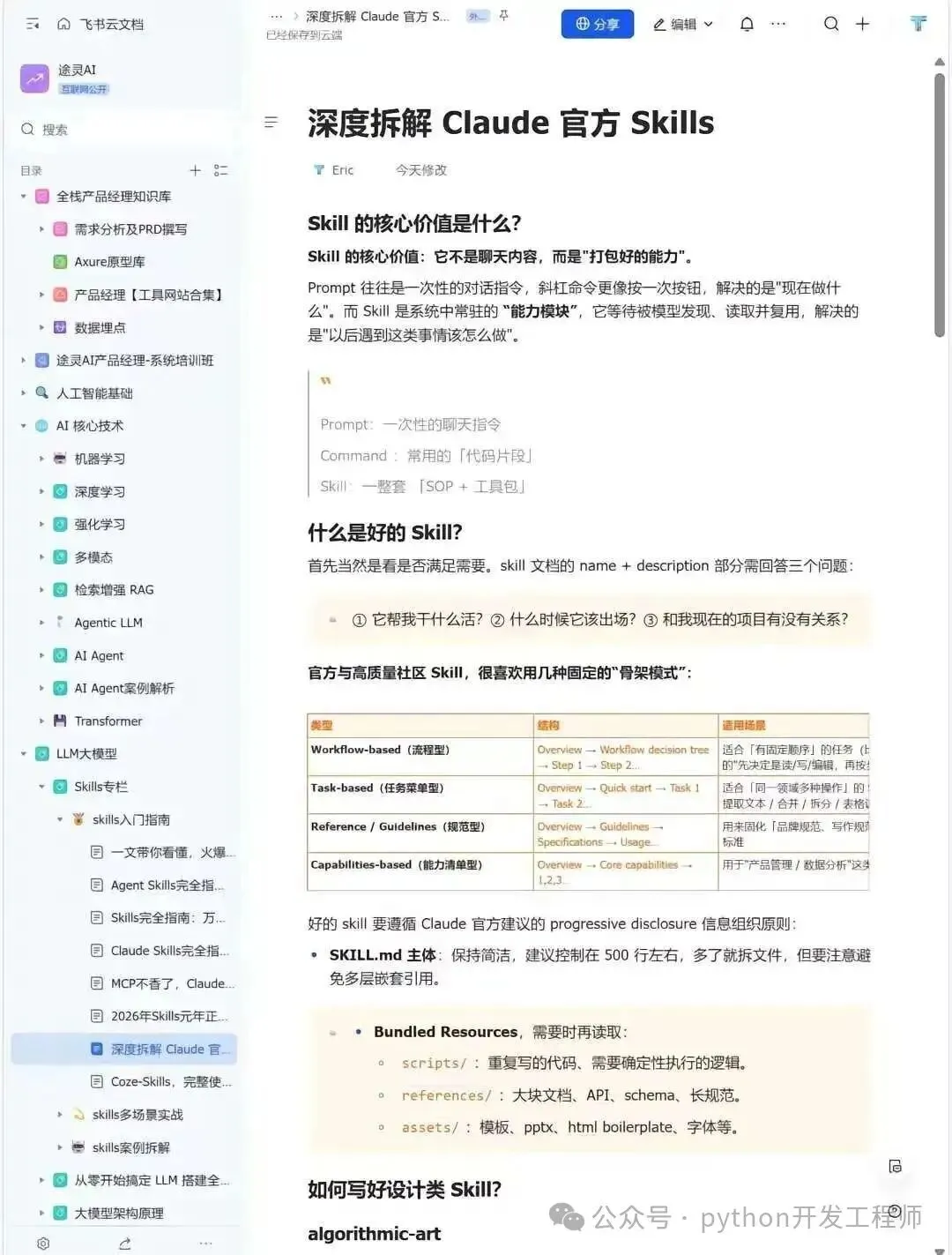952x1255 pixels.
Task: Click the breadcrumb title 深度拆解 Claude 官方 S...
Action: point(377,16)
